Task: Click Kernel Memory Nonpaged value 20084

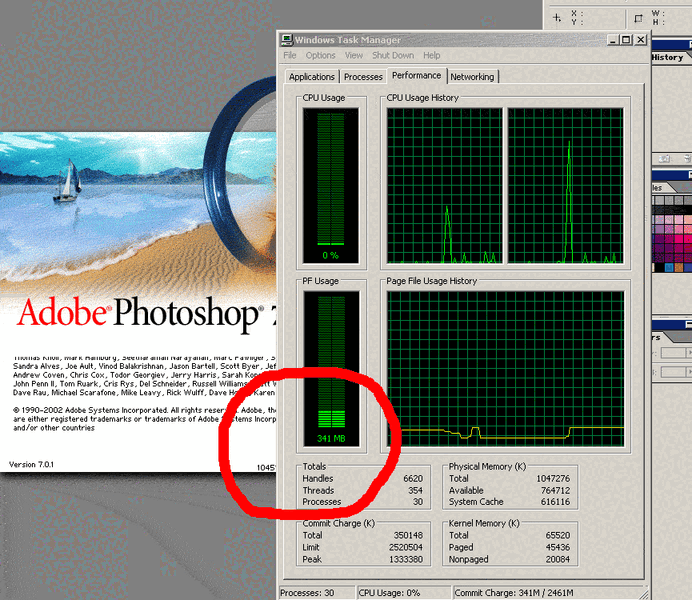Action: coord(558,559)
